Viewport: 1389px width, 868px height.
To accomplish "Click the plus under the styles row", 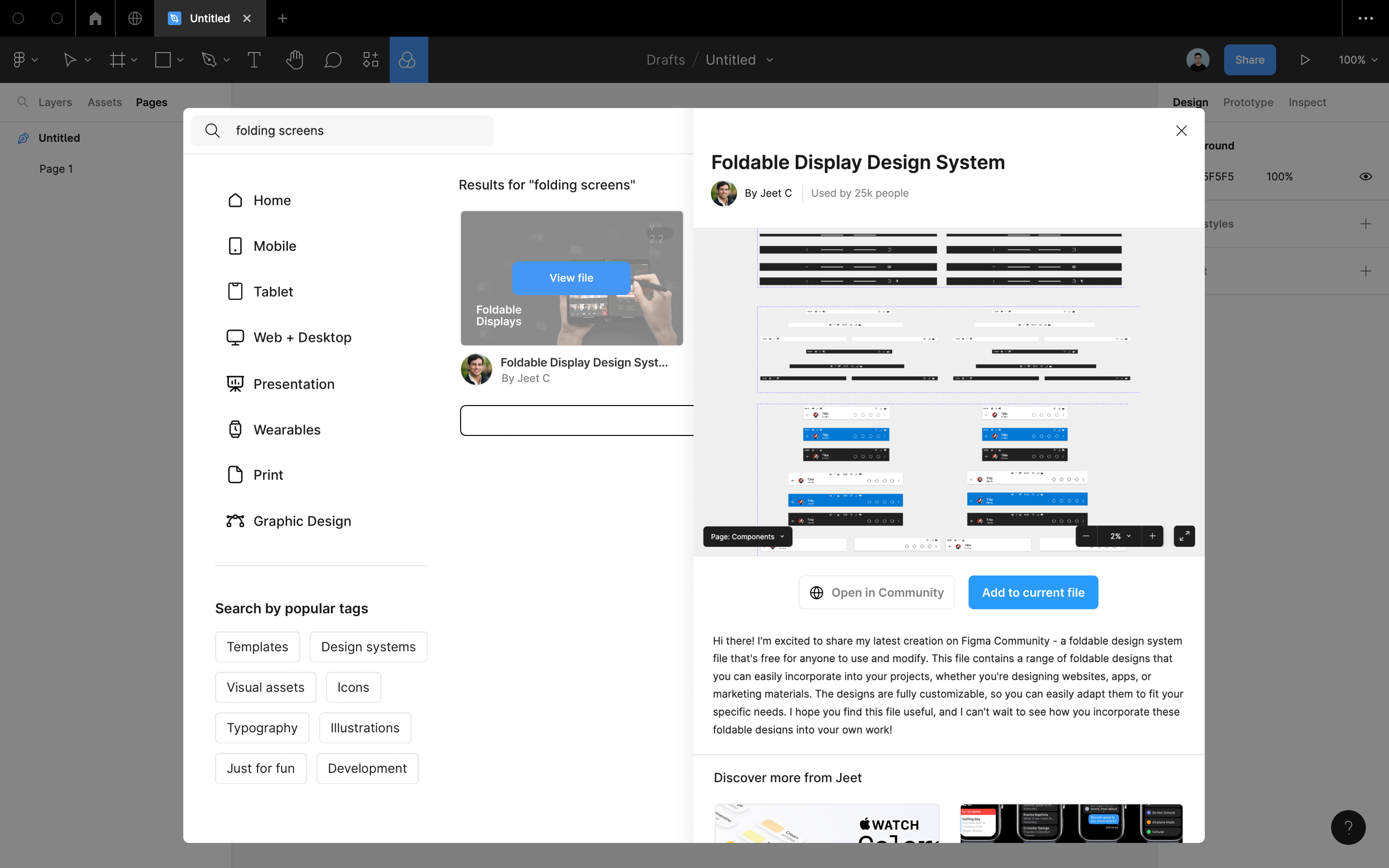I will pos(1365,271).
